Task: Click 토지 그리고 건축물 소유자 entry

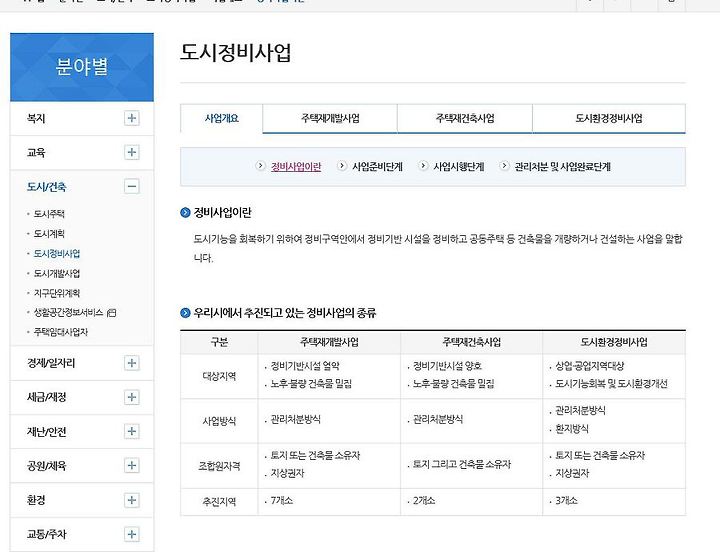Action: 461,464
